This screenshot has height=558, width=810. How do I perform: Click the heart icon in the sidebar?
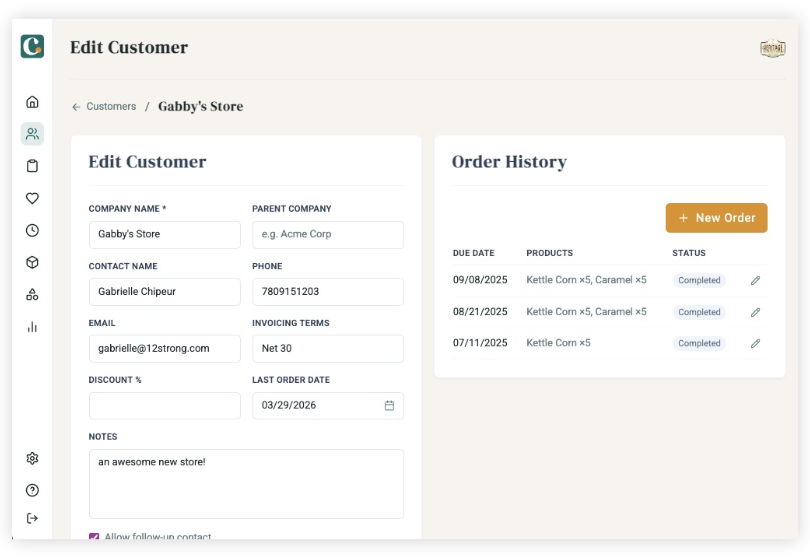click(x=32, y=198)
